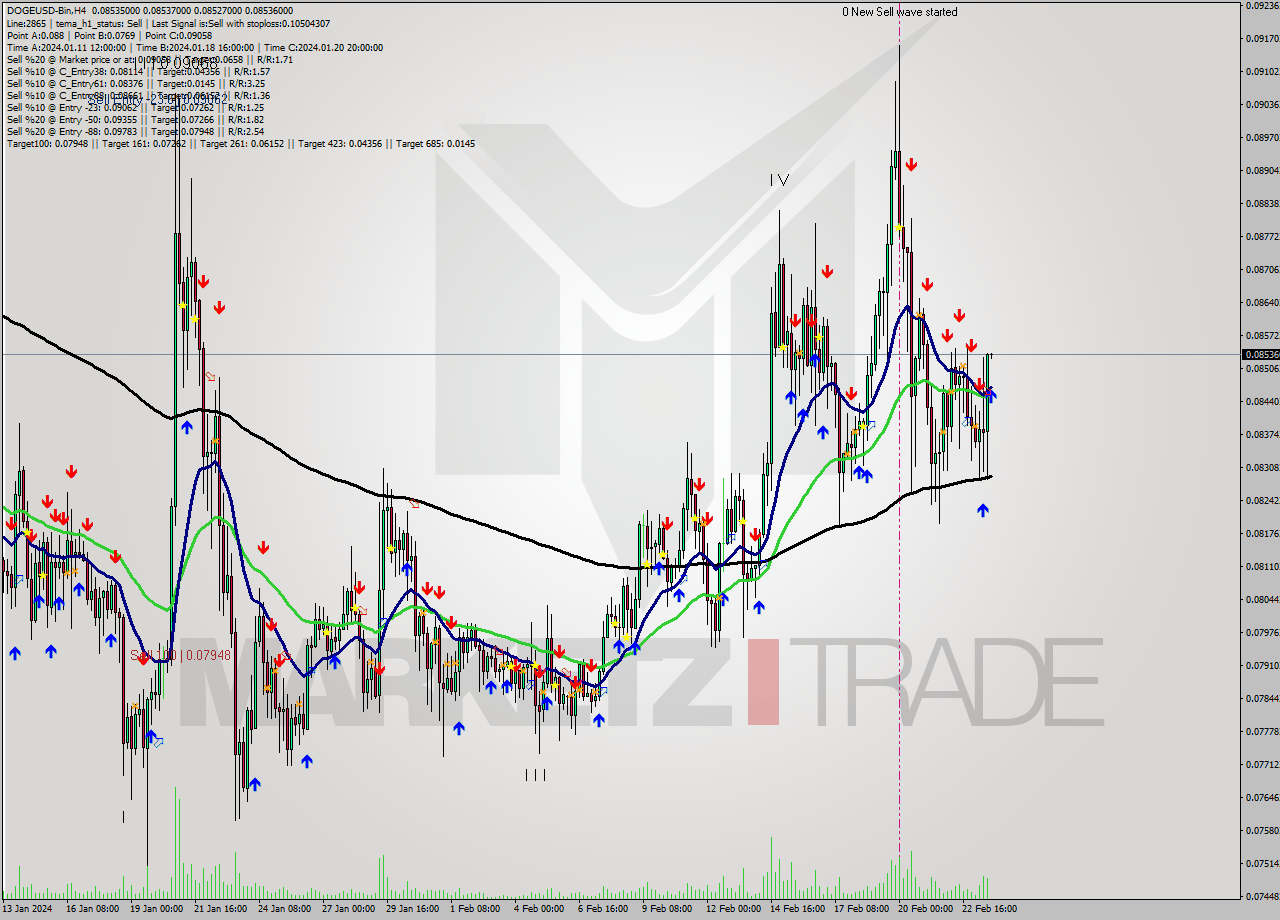
Task: Click the 0.08044 price axis label
Action: click(x=1260, y=599)
